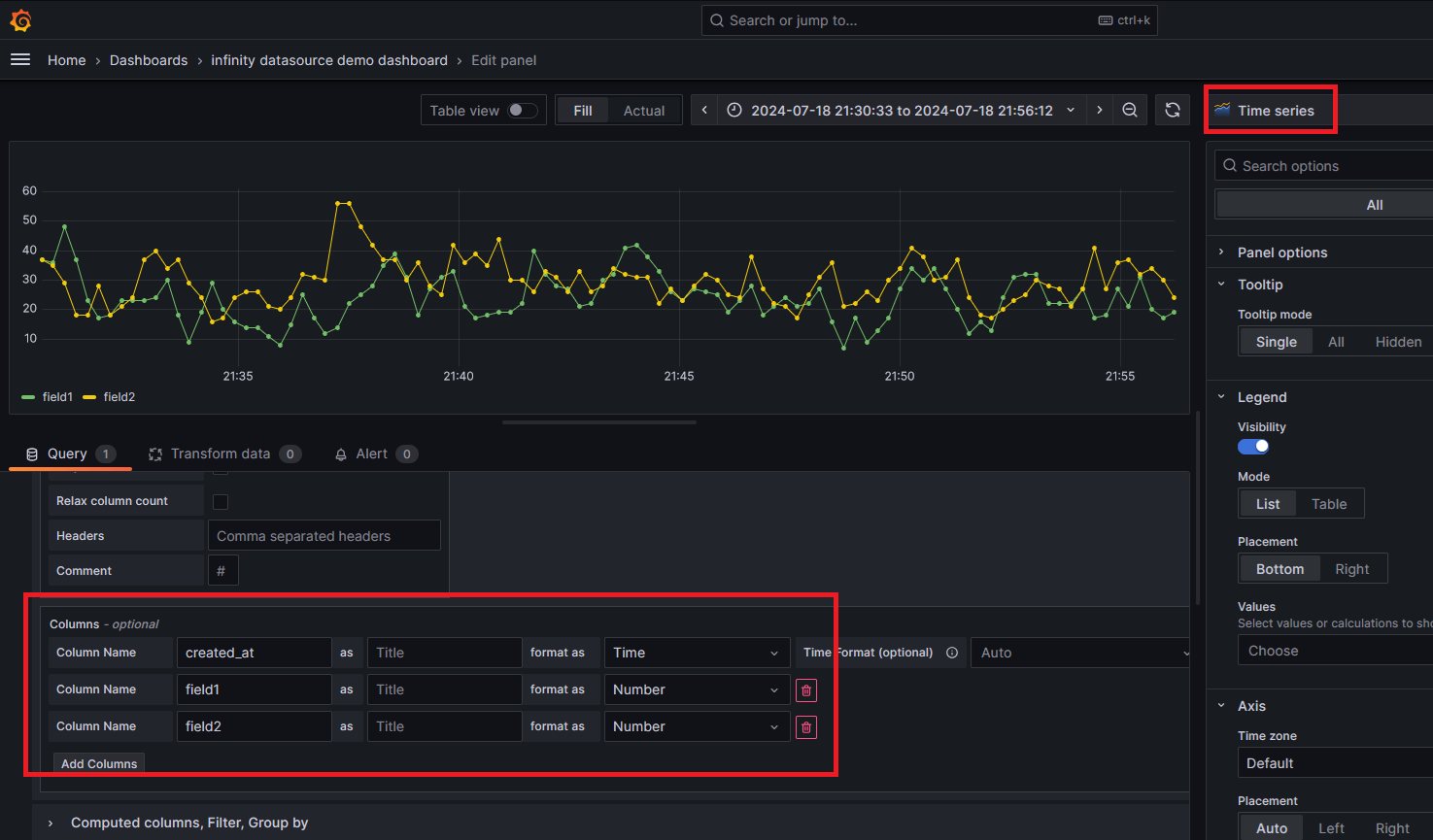Open the hamburger navigation menu
Screen dimensions: 1433x840
point(20,60)
